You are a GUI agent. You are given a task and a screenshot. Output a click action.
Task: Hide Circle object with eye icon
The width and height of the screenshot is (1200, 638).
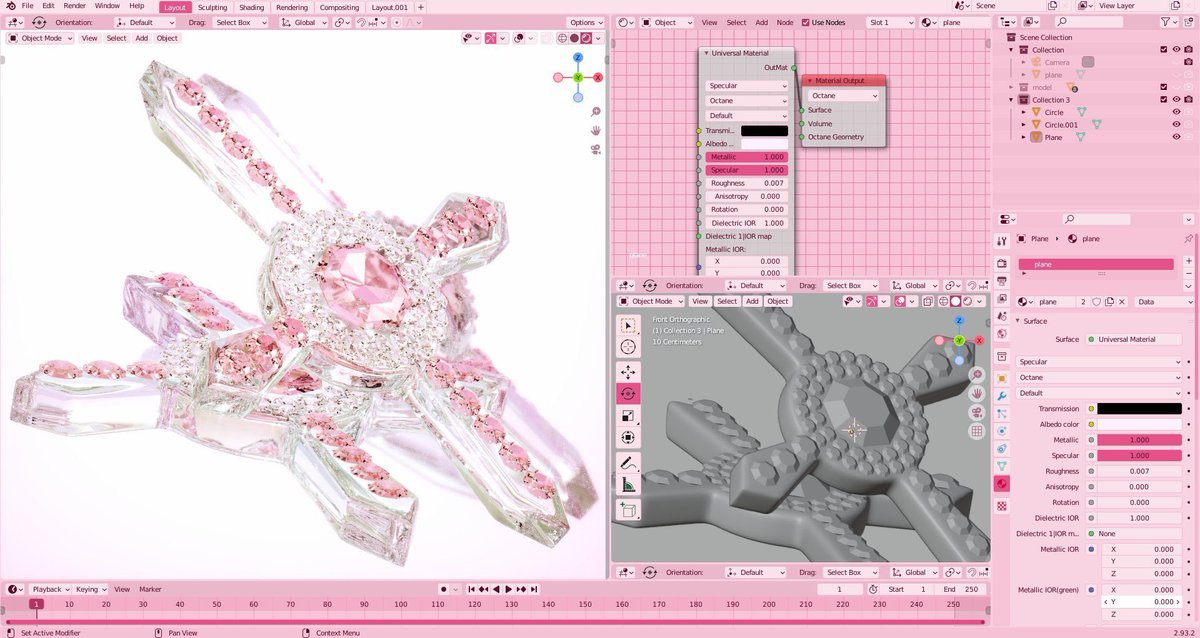click(x=1176, y=112)
